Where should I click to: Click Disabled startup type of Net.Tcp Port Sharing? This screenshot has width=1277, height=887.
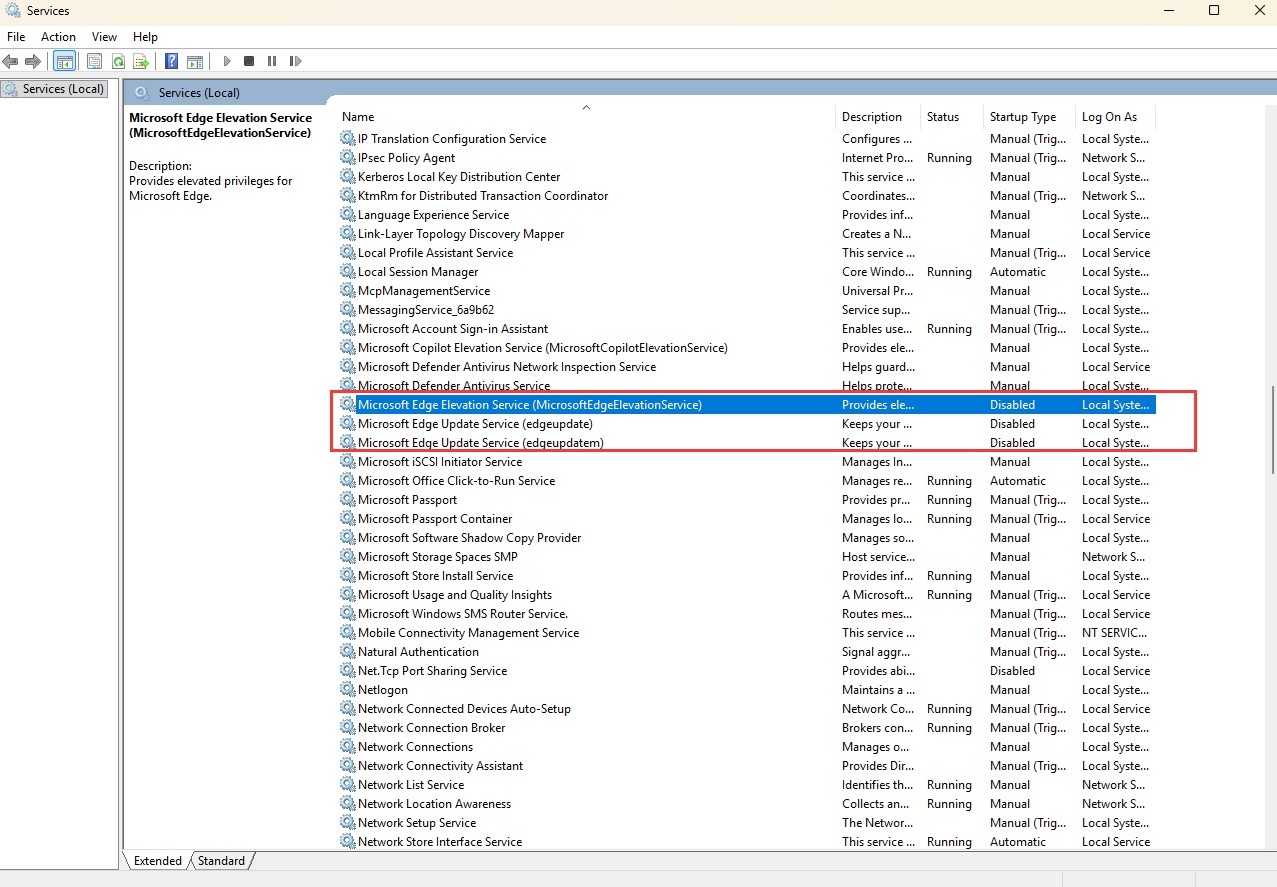click(x=1012, y=671)
